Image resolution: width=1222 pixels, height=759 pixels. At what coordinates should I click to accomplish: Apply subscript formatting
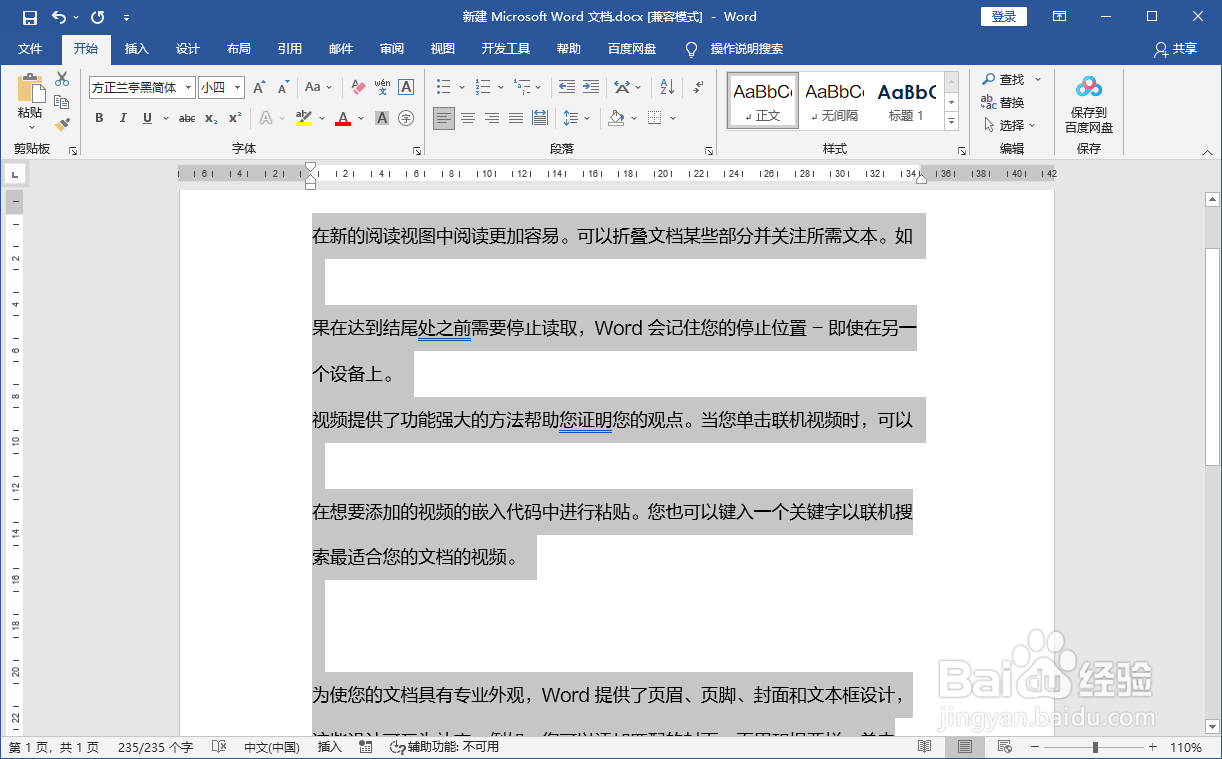[211, 118]
